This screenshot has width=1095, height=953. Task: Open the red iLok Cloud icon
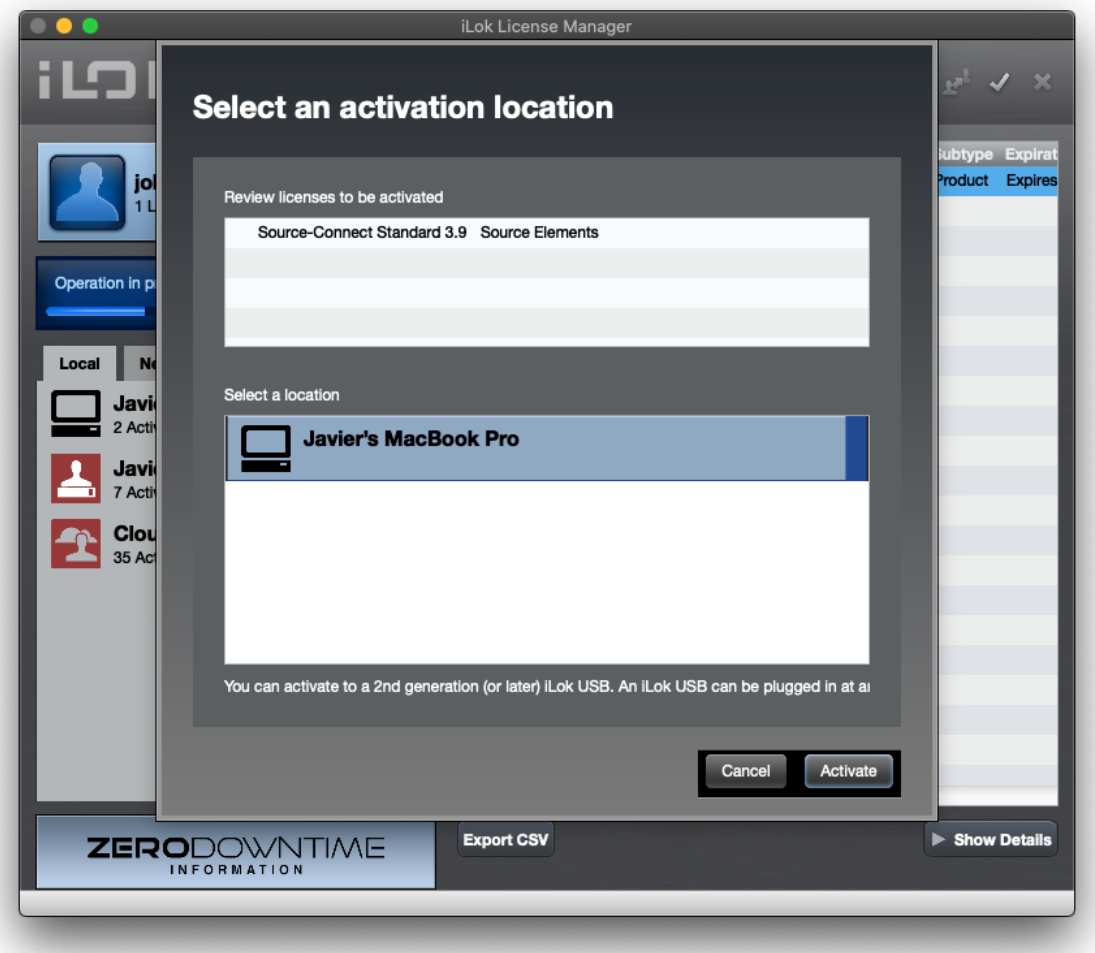(76, 544)
